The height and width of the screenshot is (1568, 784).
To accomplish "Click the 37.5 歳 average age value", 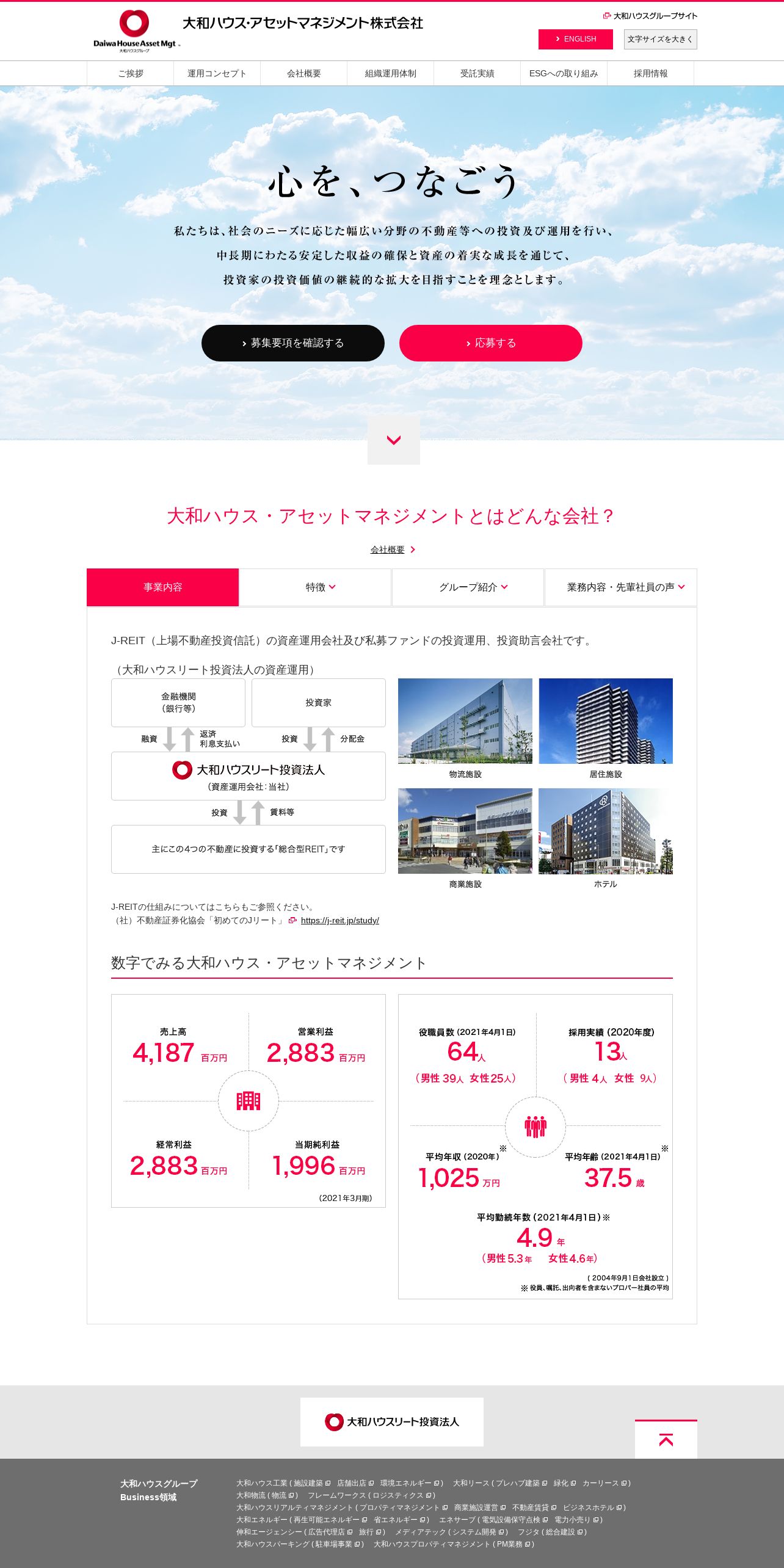I will tap(614, 1178).
